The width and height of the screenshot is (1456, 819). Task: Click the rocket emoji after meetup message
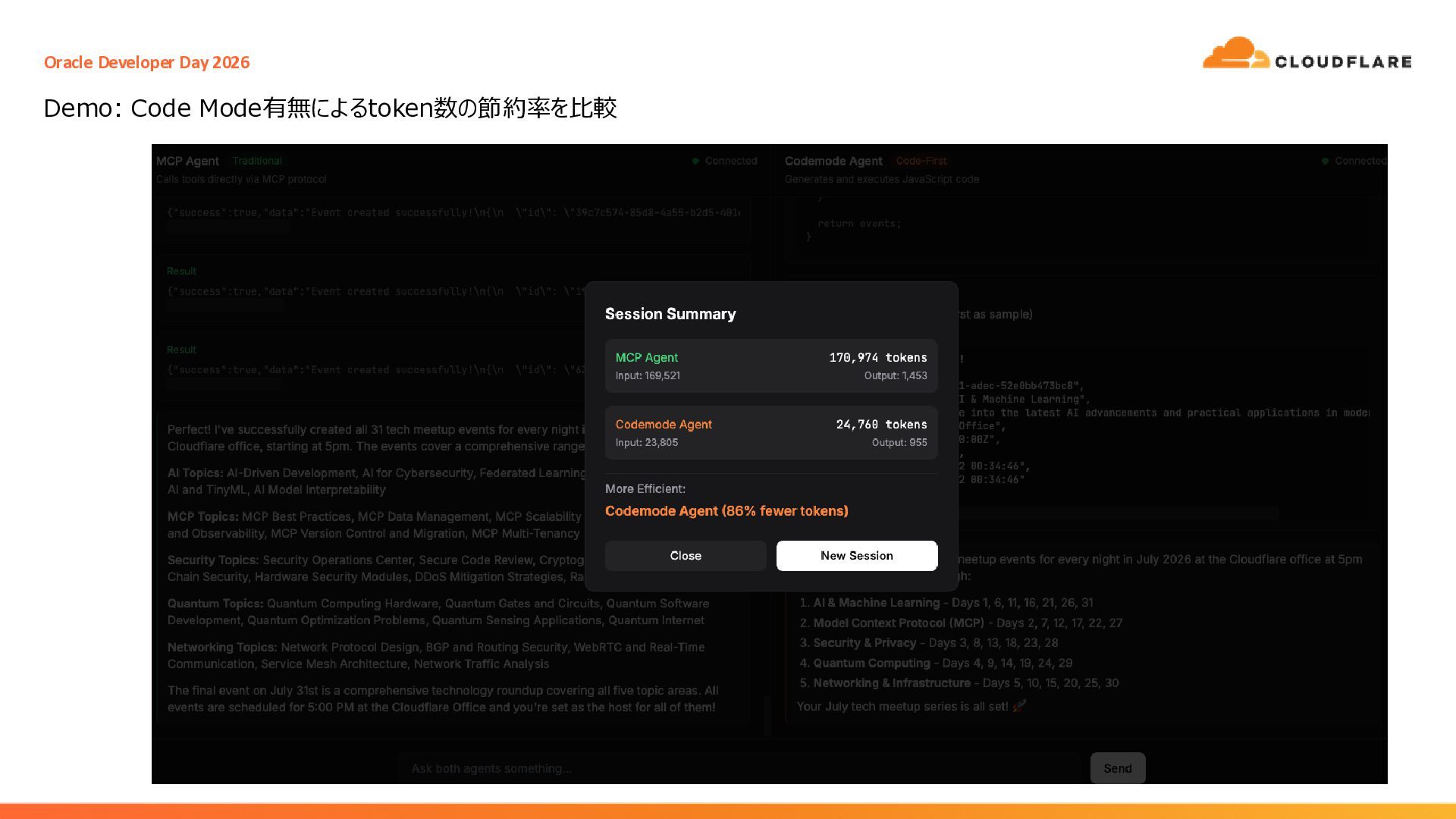pos(1019,706)
